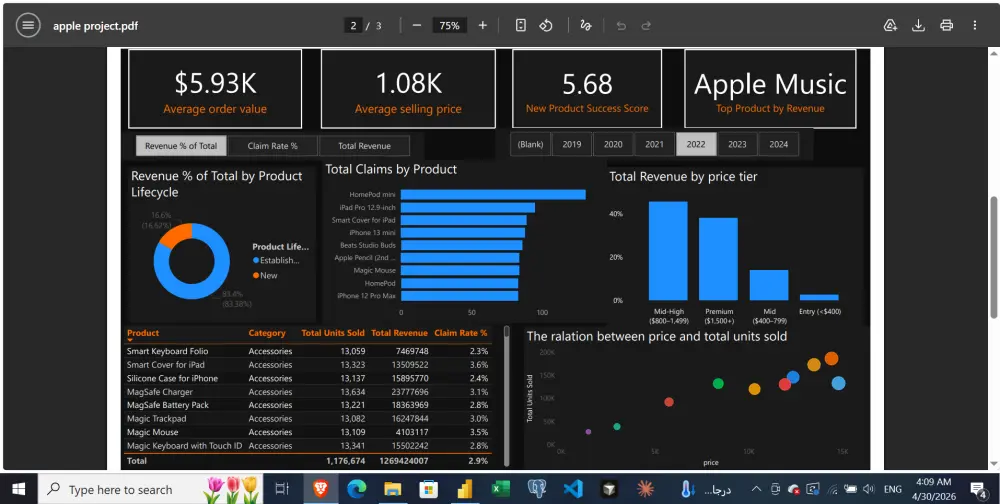Click the fit to page icon
Screen dimensions: 1000x504
(x=521, y=26)
